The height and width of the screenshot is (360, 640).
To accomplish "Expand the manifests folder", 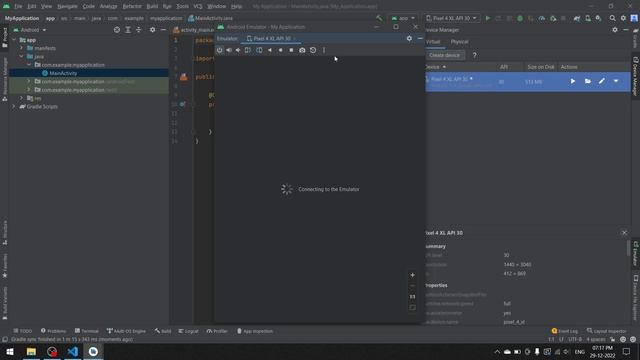I will (x=21, y=48).
